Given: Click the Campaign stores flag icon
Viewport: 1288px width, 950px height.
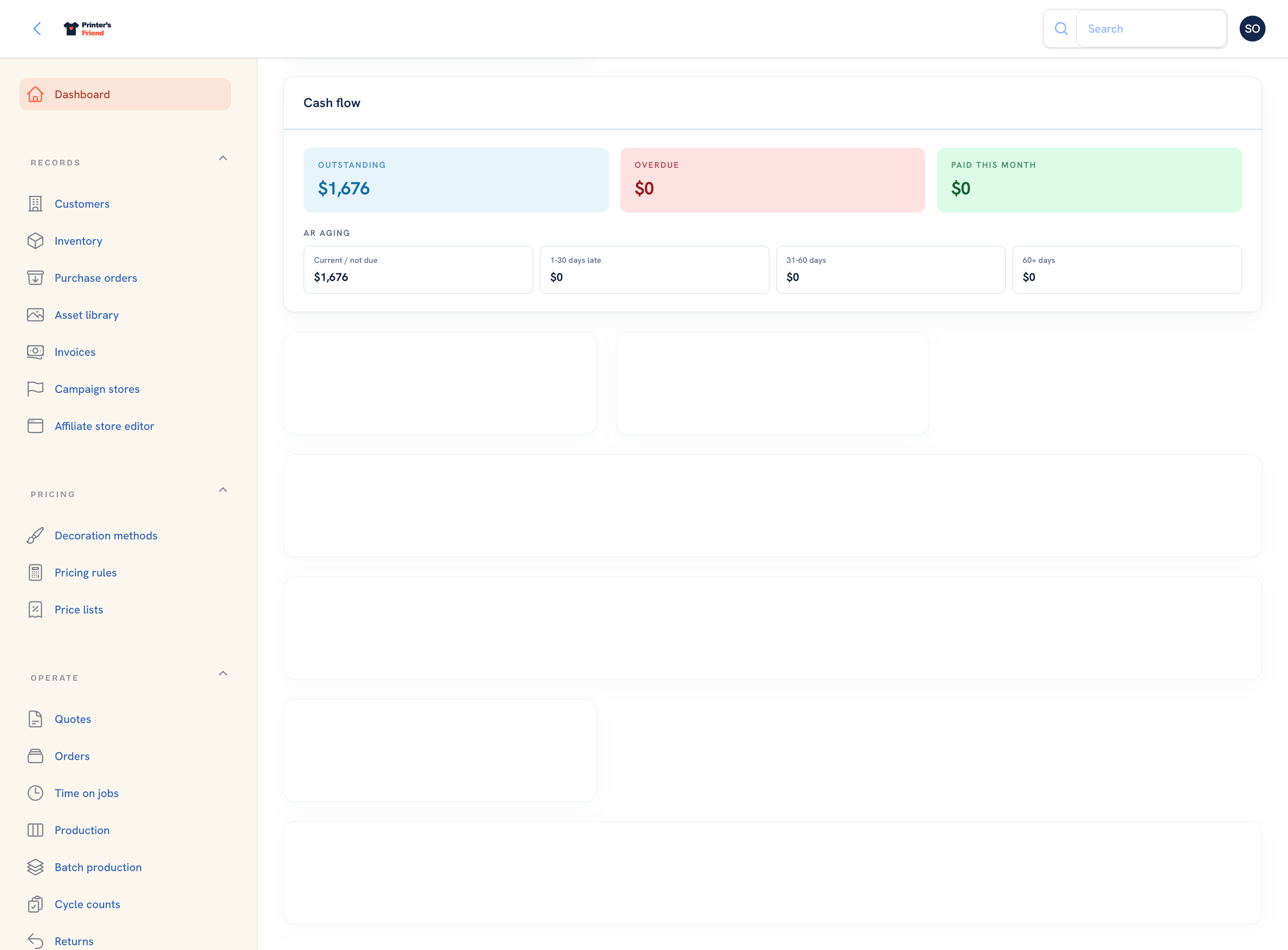Looking at the screenshot, I should pos(36,389).
